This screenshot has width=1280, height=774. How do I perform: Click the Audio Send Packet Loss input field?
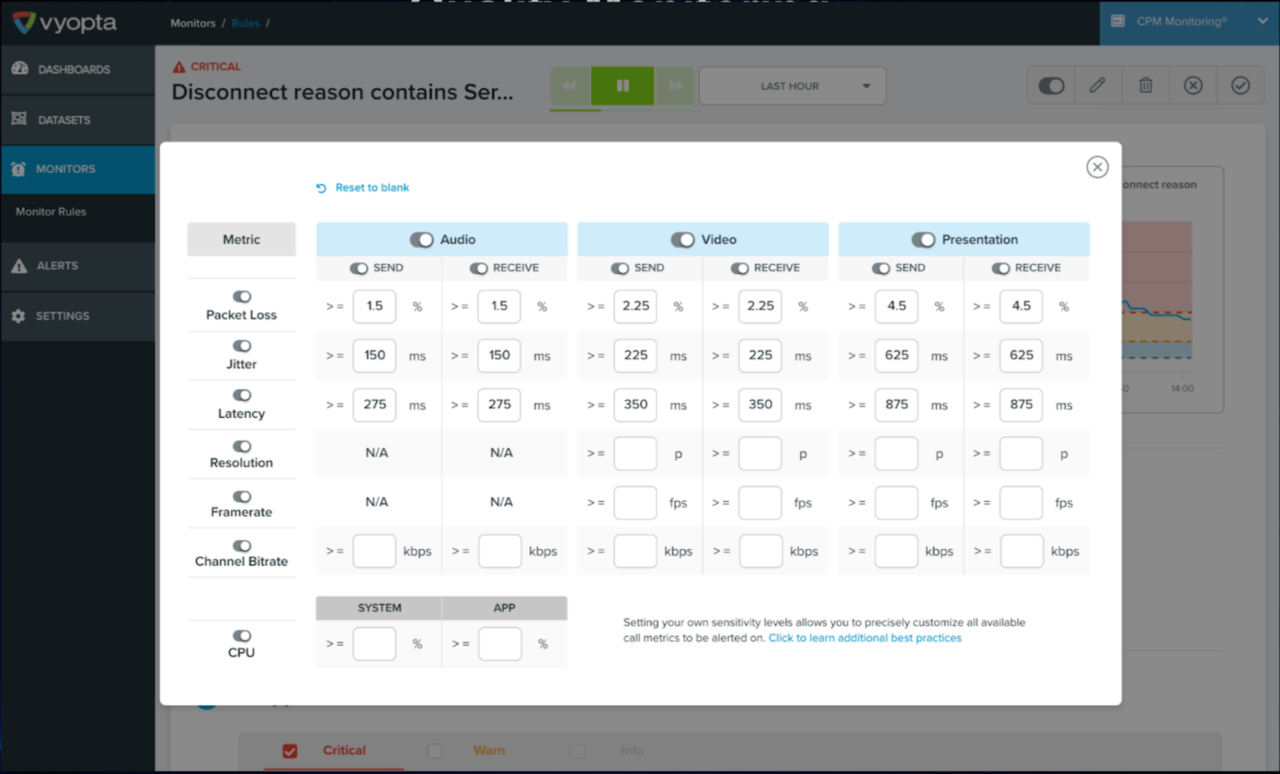(x=374, y=307)
